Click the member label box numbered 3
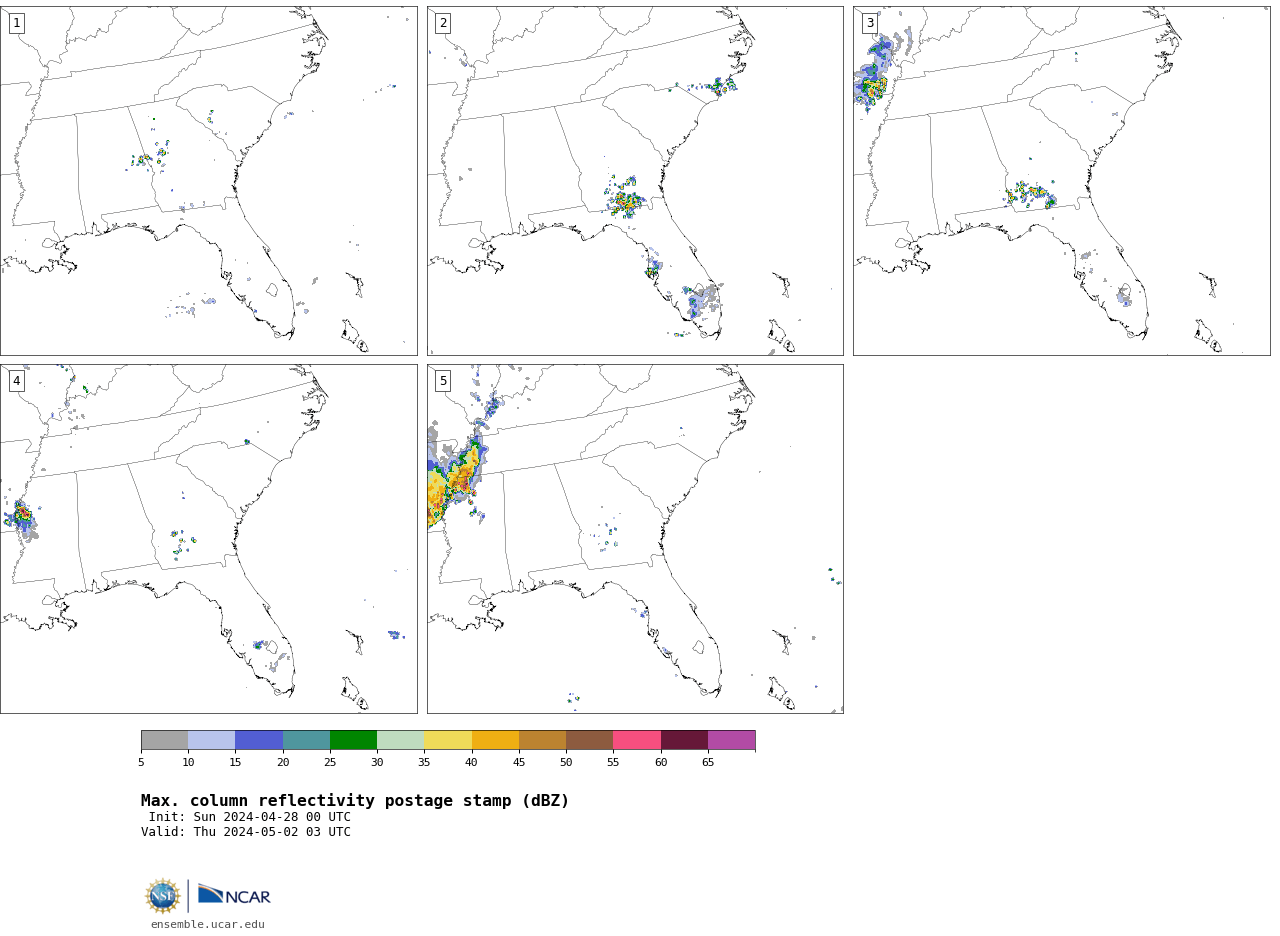1280x936 pixels. (870, 23)
